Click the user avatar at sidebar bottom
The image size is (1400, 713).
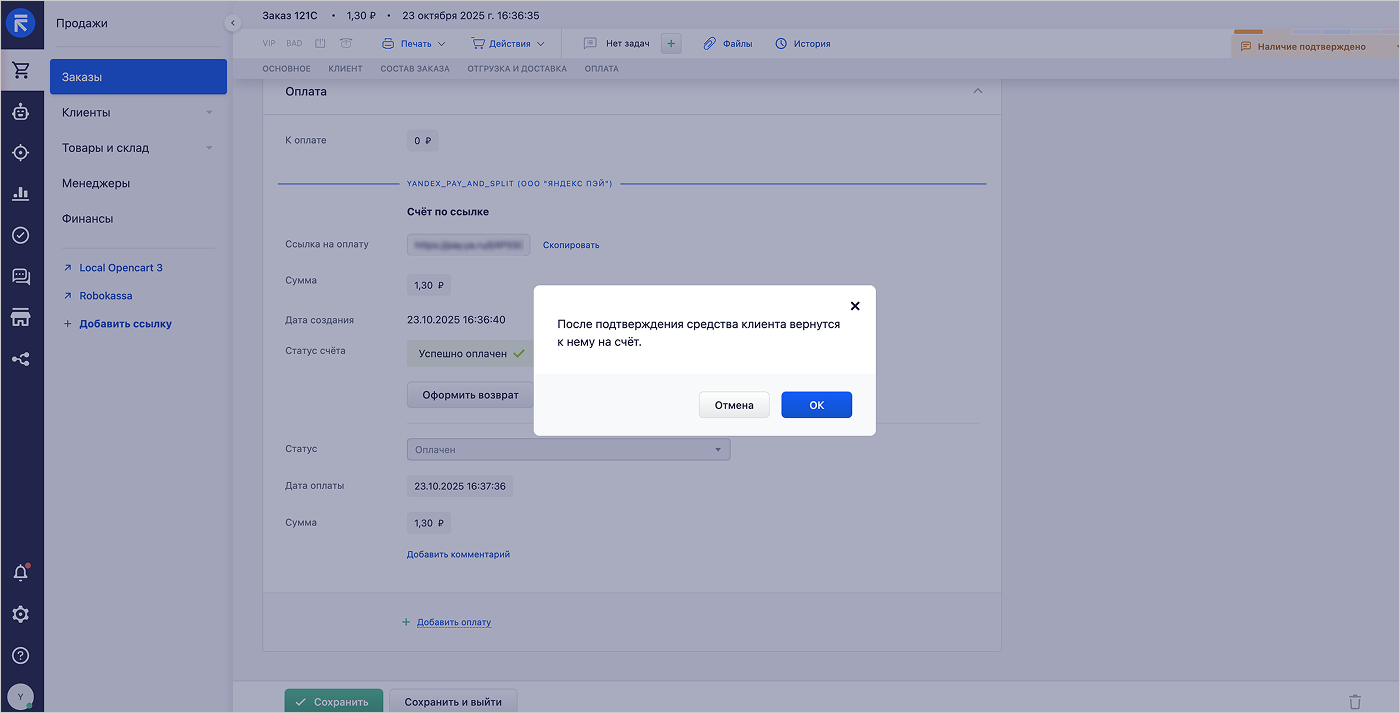(x=20, y=696)
